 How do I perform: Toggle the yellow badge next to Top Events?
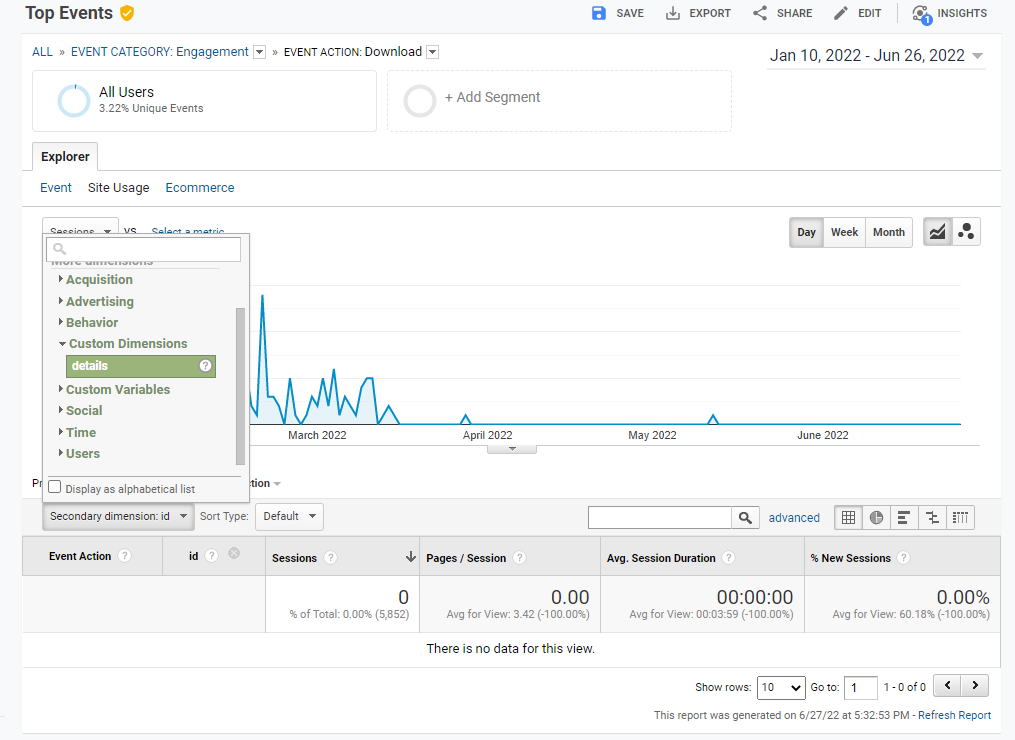[x=126, y=13]
